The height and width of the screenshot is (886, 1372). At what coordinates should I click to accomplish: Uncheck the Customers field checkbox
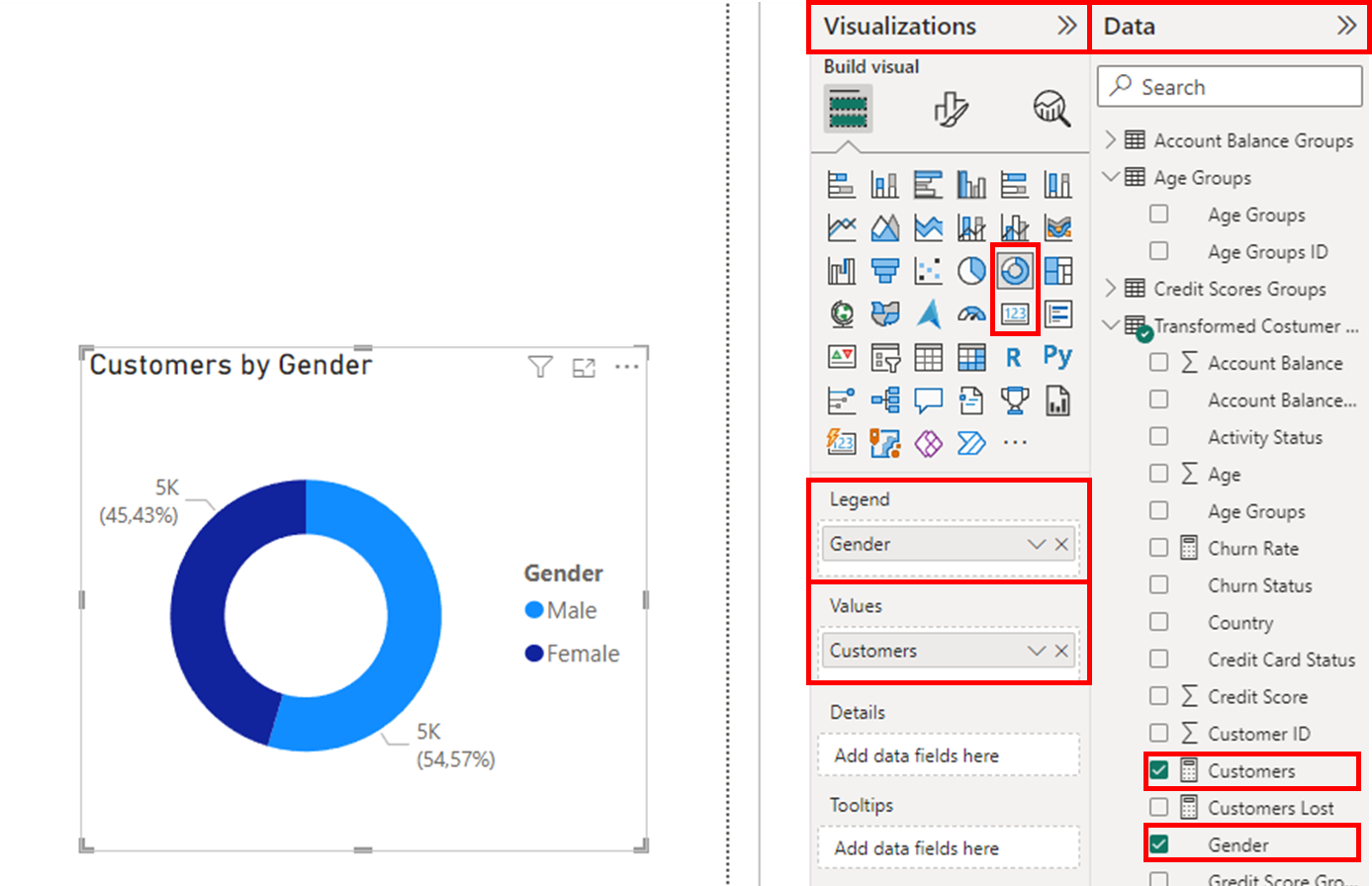click(x=1158, y=770)
